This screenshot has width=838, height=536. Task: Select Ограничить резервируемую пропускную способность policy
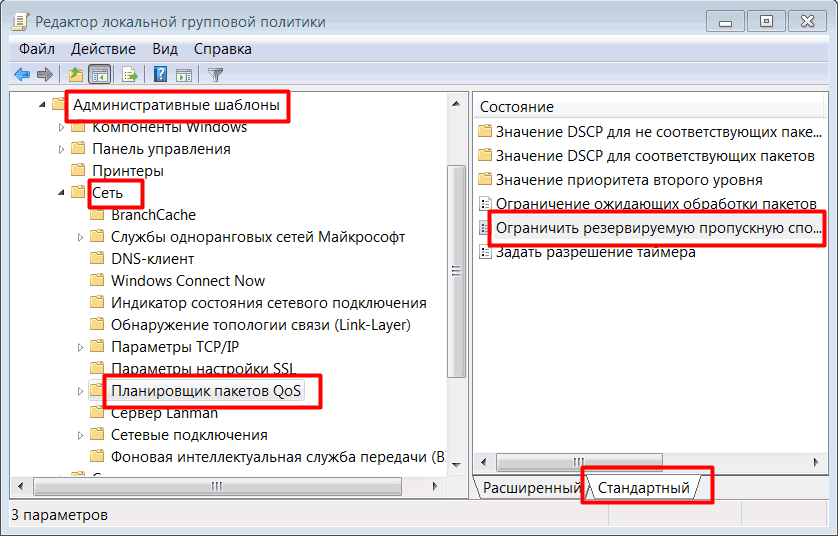658,229
